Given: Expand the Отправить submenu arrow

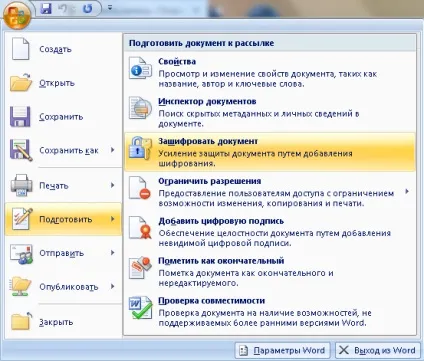Looking at the screenshot, I should click(x=113, y=253).
